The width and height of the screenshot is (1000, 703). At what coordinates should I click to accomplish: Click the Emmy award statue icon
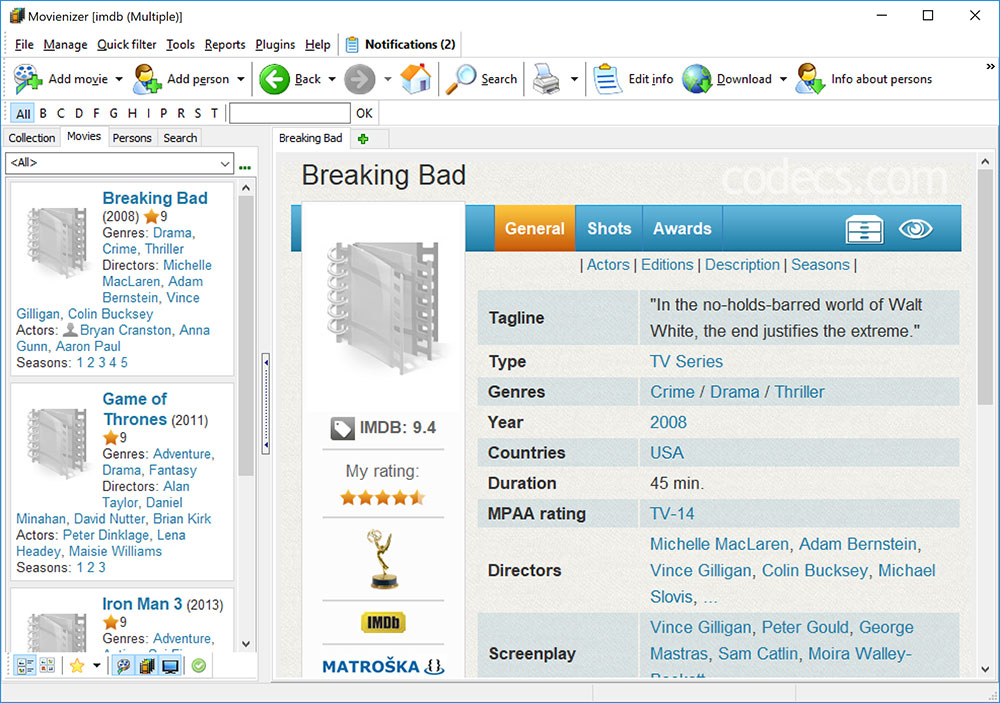(x=383, y=559)
